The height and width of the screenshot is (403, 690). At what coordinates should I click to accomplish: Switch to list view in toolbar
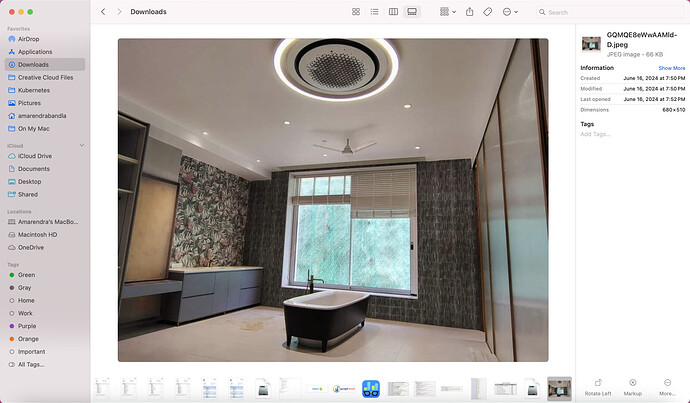(374, 12)
